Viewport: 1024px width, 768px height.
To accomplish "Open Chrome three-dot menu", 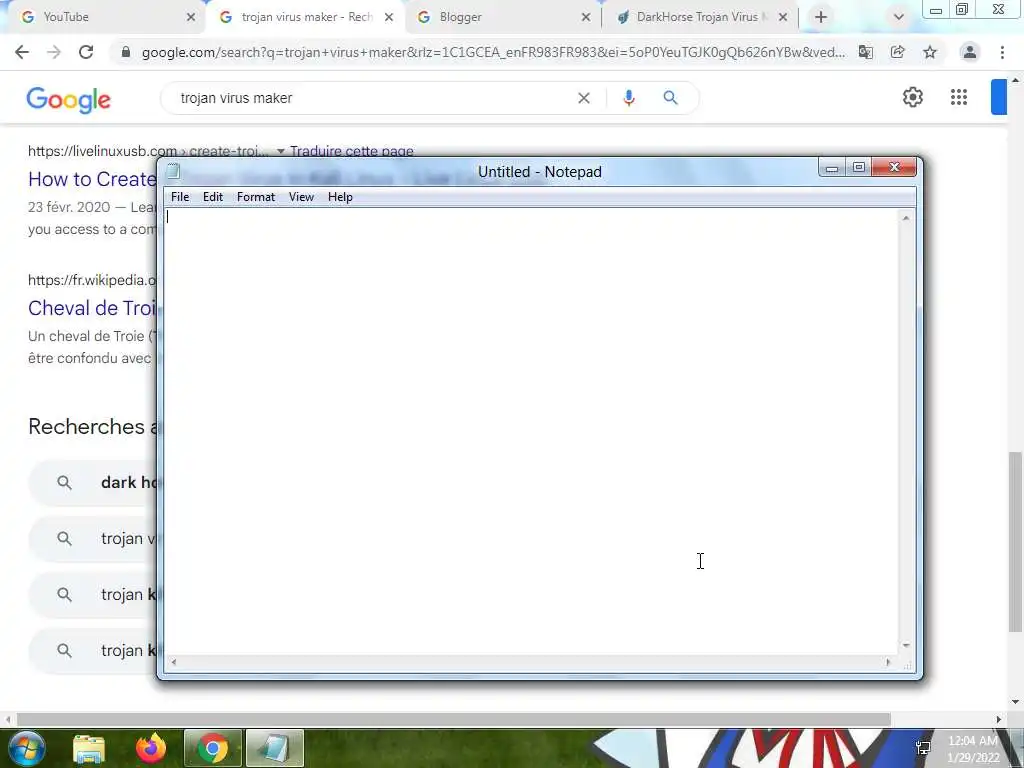I will click(1002, 52).
